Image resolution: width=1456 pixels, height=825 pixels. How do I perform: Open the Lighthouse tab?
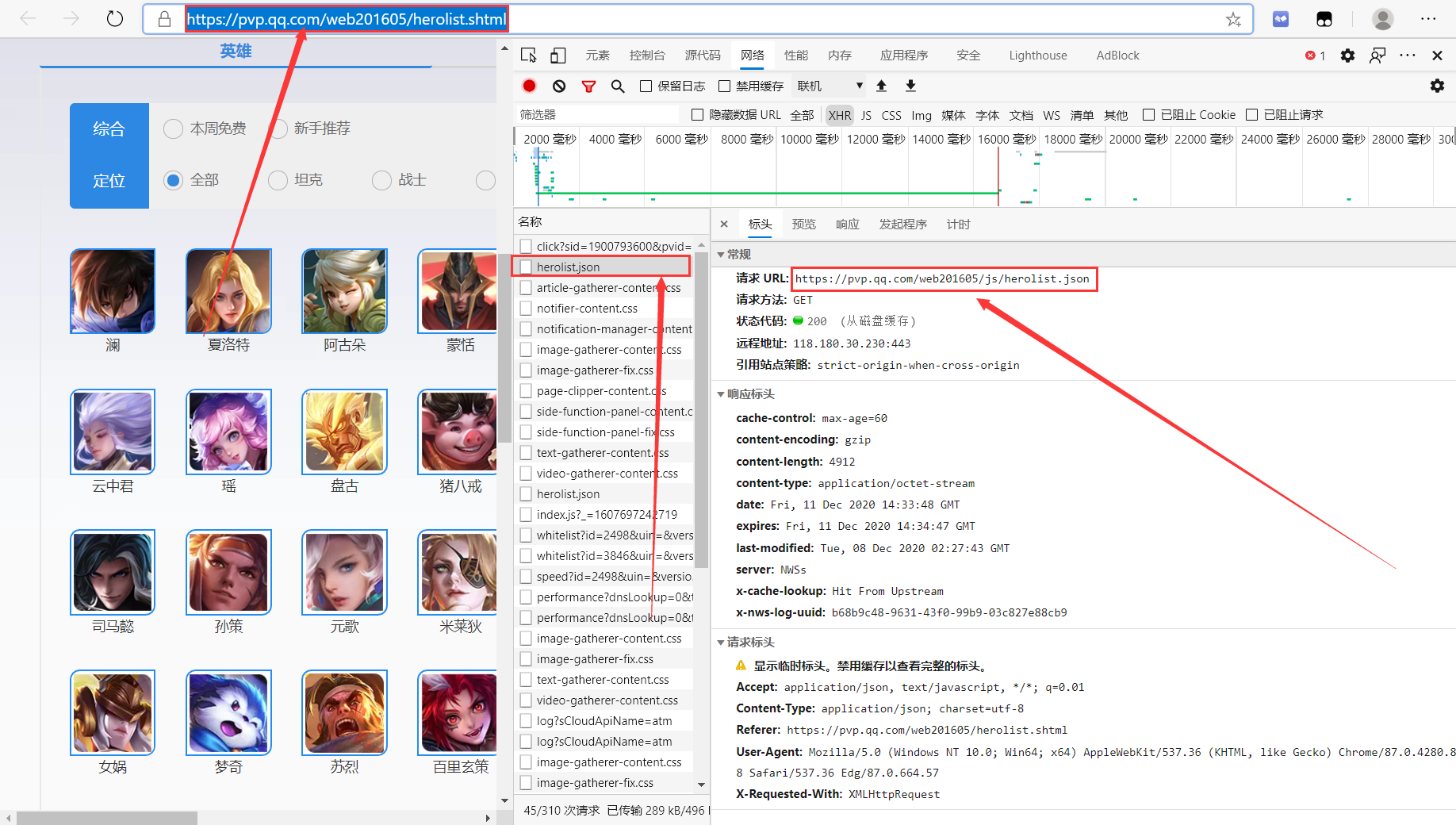[x=1038, y=56]
